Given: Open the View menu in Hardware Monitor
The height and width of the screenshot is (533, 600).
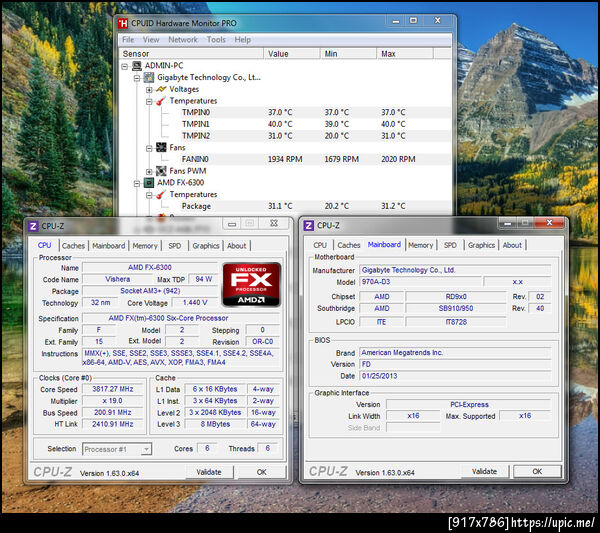Looking at the screenshot, I should pos(151,40).
